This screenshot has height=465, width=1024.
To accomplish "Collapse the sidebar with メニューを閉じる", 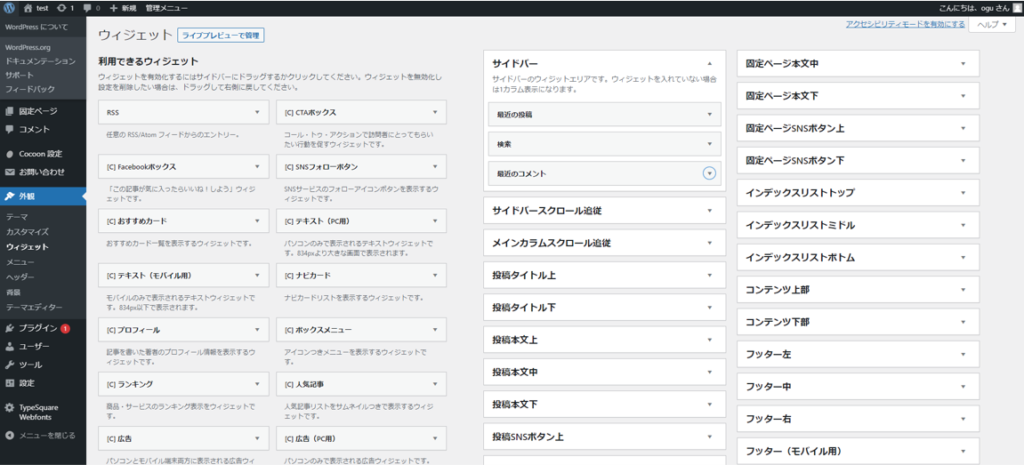I will pos(42,435).
